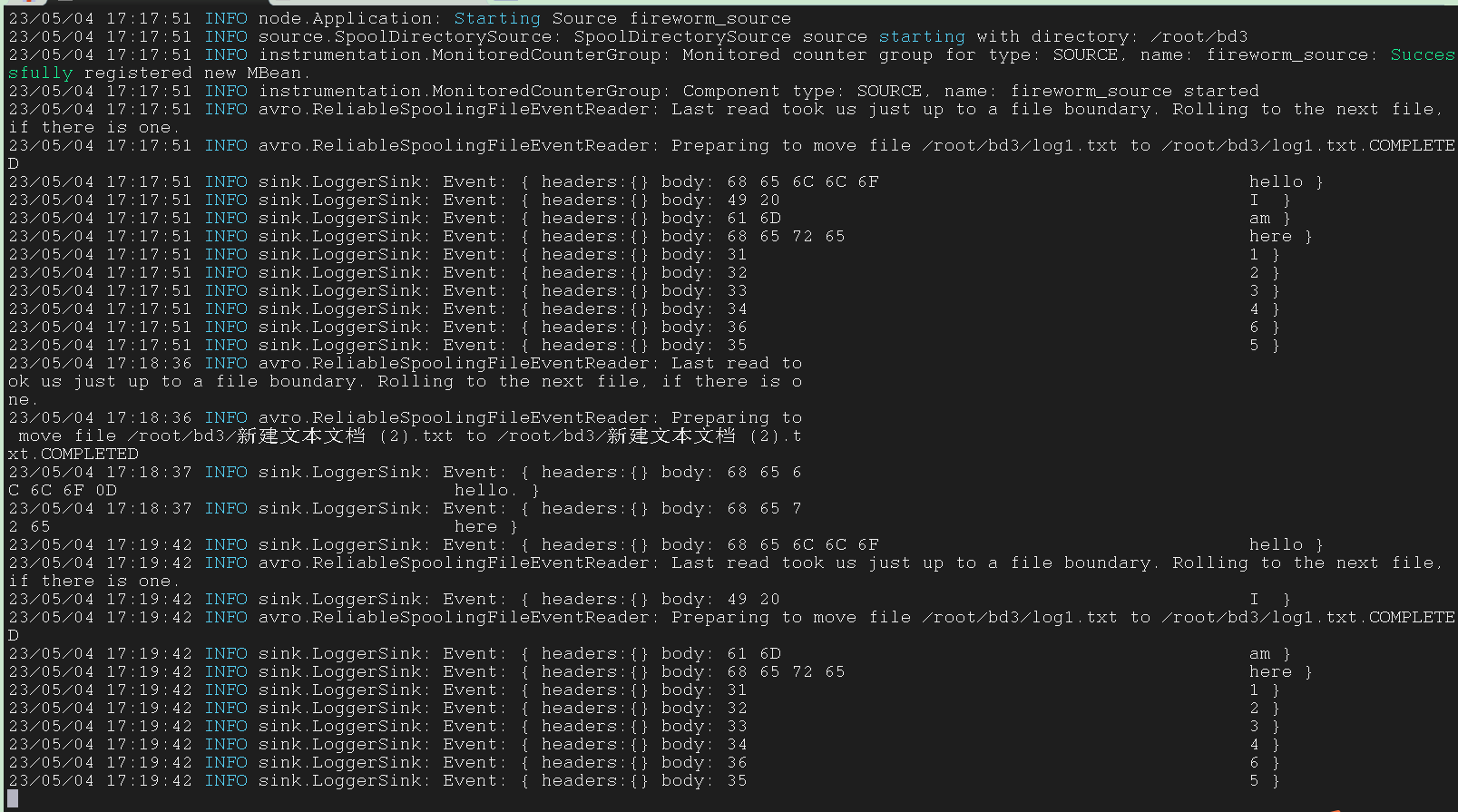Screen dimensions: 1458x812
Task: Click the decoded "am" text of the 17:19:42 event
Action: point(1259,653)
